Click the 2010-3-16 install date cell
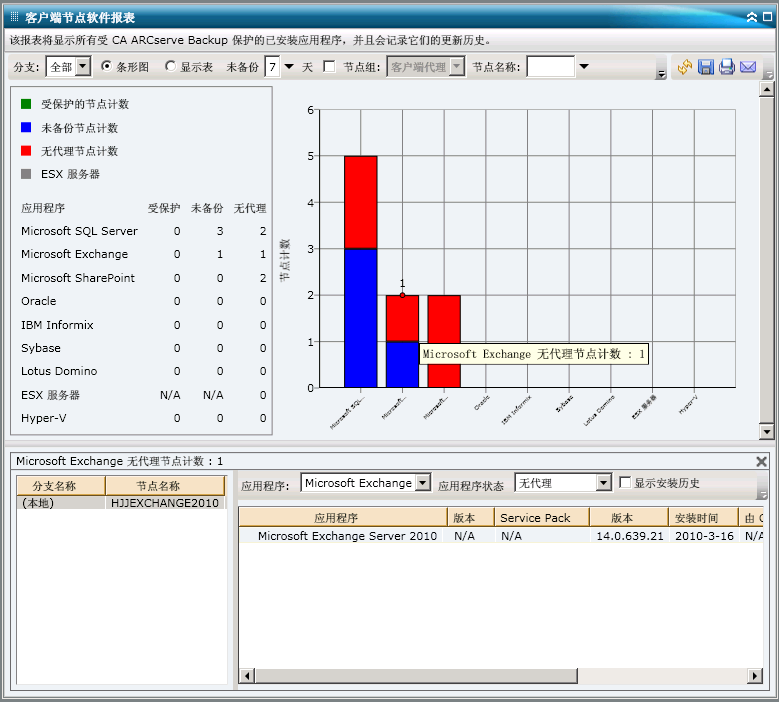The width and height of the screenshot is (779, 702). [704, 536]
